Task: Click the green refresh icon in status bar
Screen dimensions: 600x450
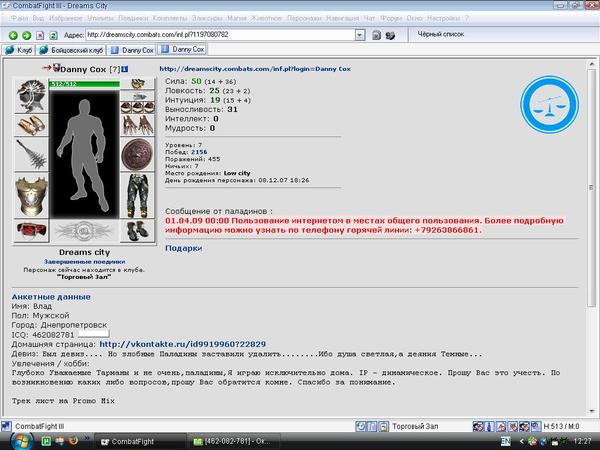Action: (360, 426)
